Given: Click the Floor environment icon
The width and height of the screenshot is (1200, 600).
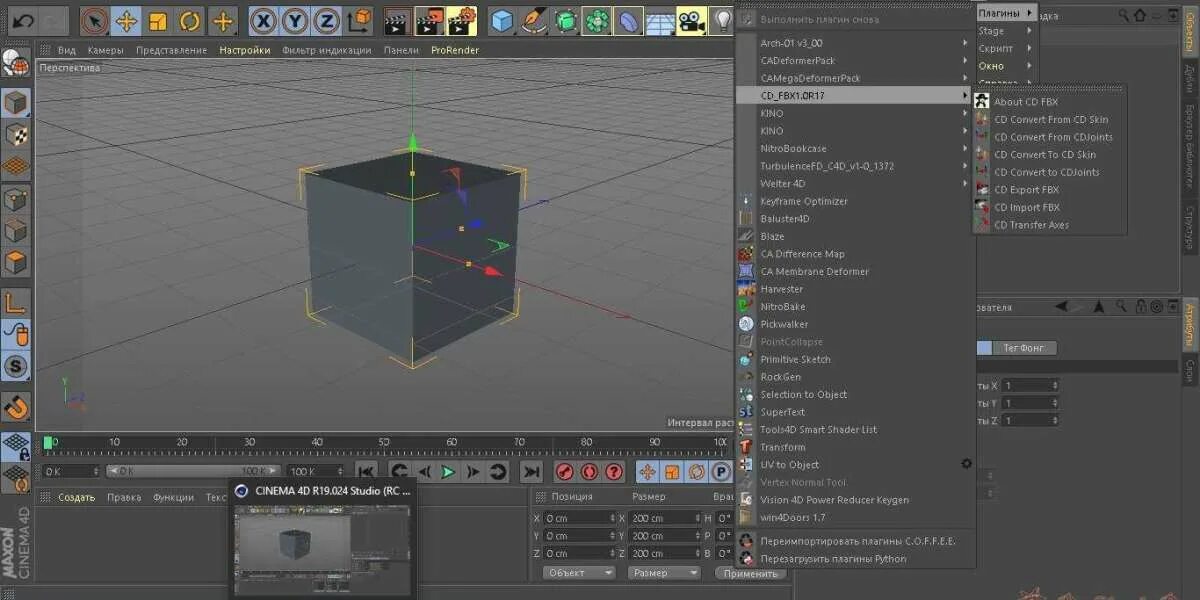Looking at the screenshot, I should [659, 20].
